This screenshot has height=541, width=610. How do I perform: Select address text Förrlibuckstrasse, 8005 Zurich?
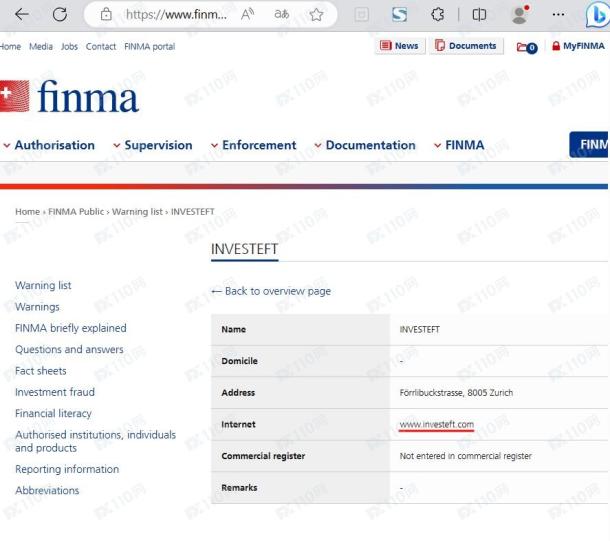click(x=456, y=392)
